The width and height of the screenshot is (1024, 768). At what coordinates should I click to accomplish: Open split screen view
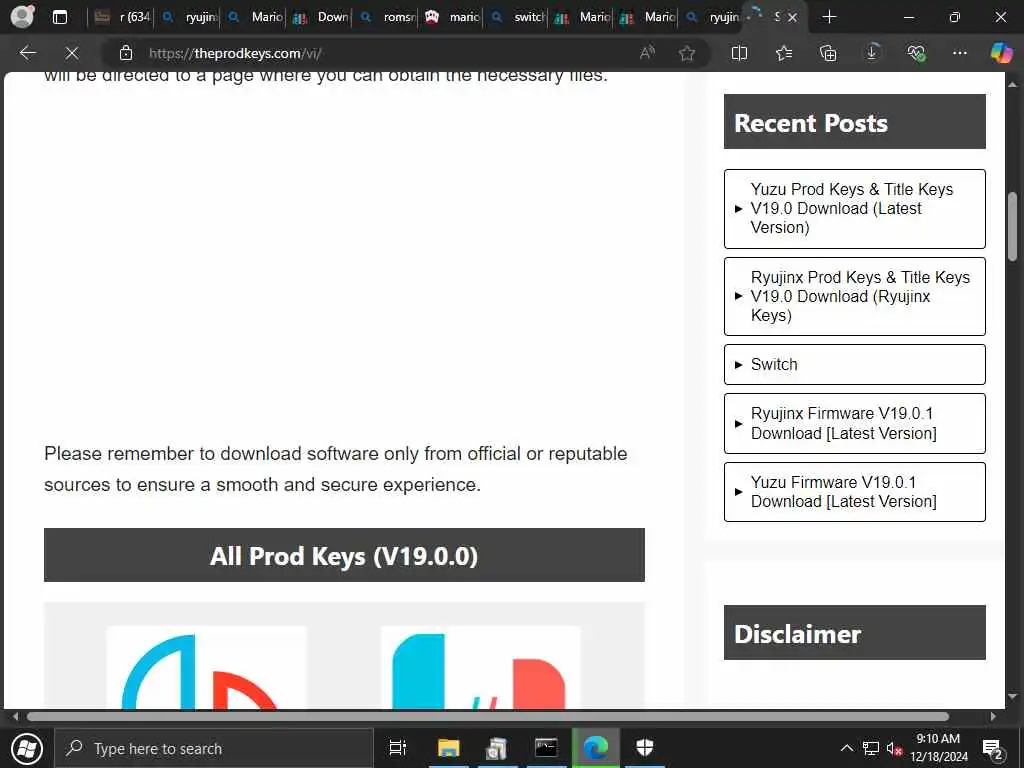[739, 53]
